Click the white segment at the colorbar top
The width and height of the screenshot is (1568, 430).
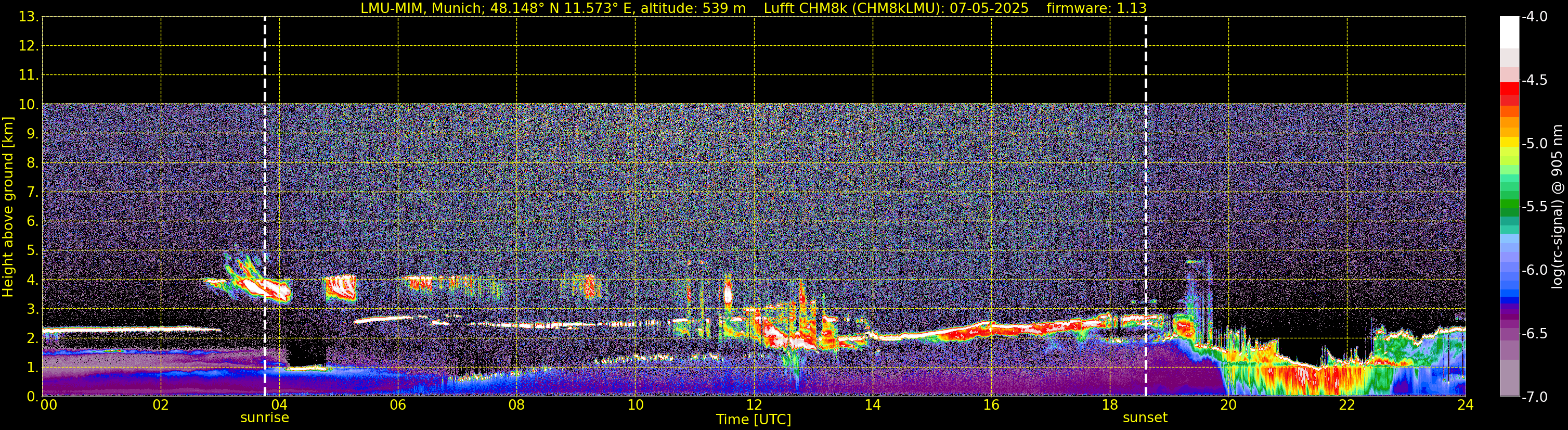tap(1509, 32)
